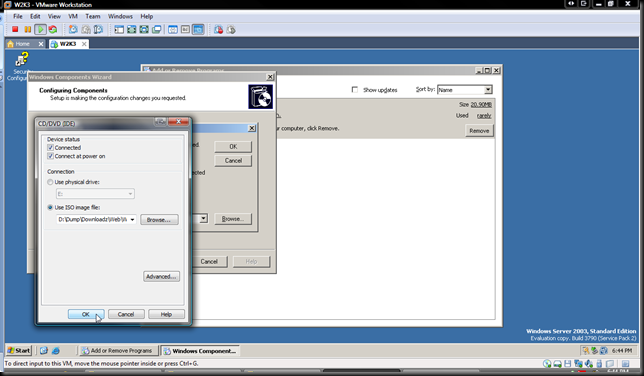Switch to Summary view toolbar icon
The height and width of the screenshot is (376, 644).
coord(173,30)
